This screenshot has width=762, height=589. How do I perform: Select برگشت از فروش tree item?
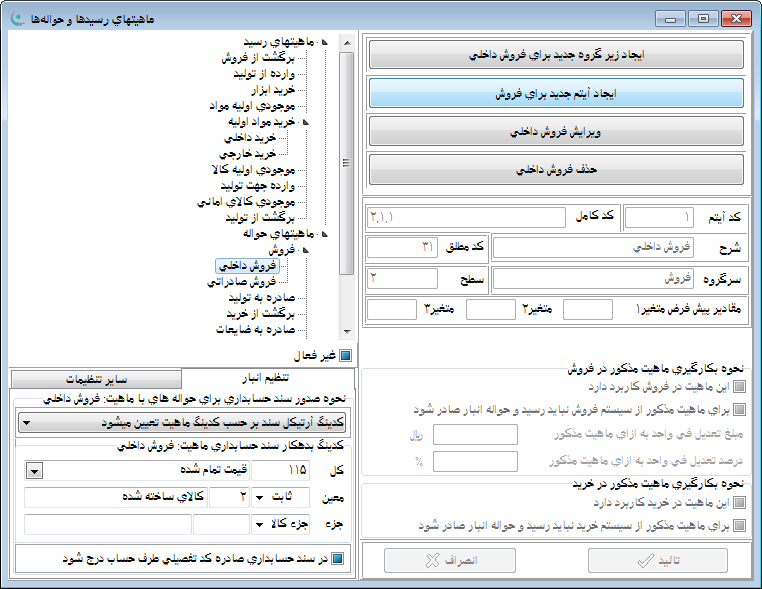tap(258, 58)
